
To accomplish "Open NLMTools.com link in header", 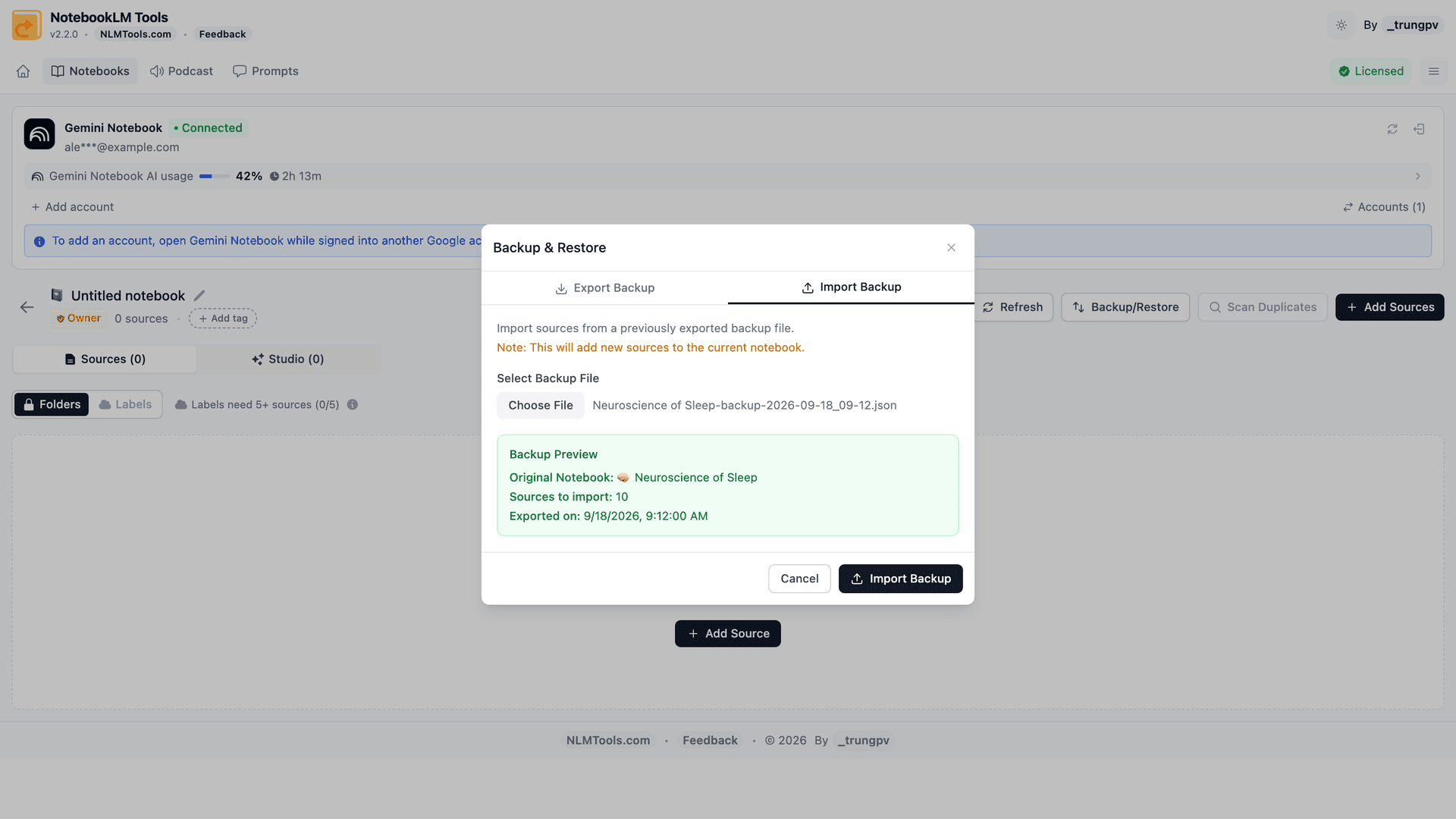I will pyautogui.click(x=136, y=34).
